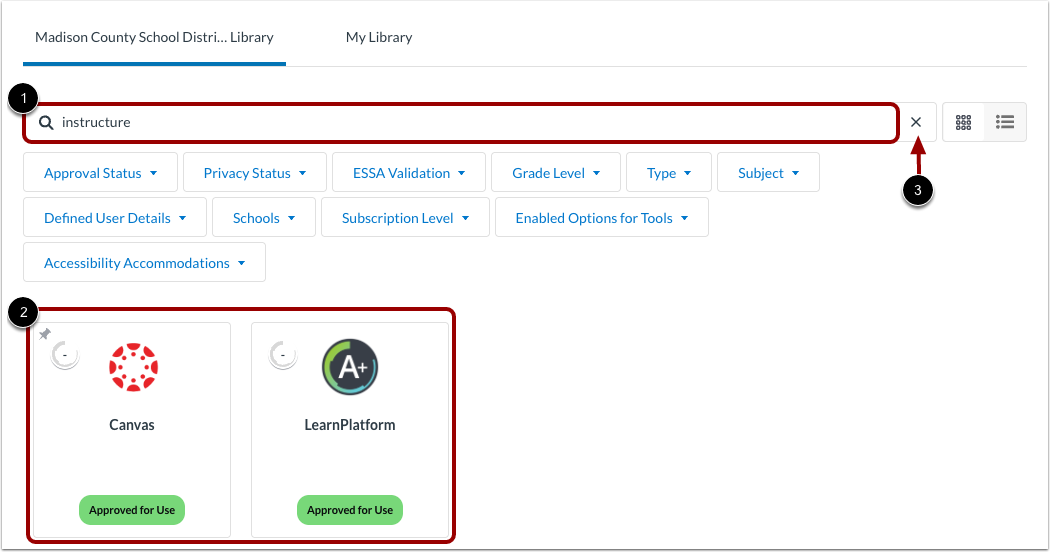Image resolution: width=1050 pixels, height=552 pixels.
Task: Switch to the My Library tab
Action: (379, 38)
